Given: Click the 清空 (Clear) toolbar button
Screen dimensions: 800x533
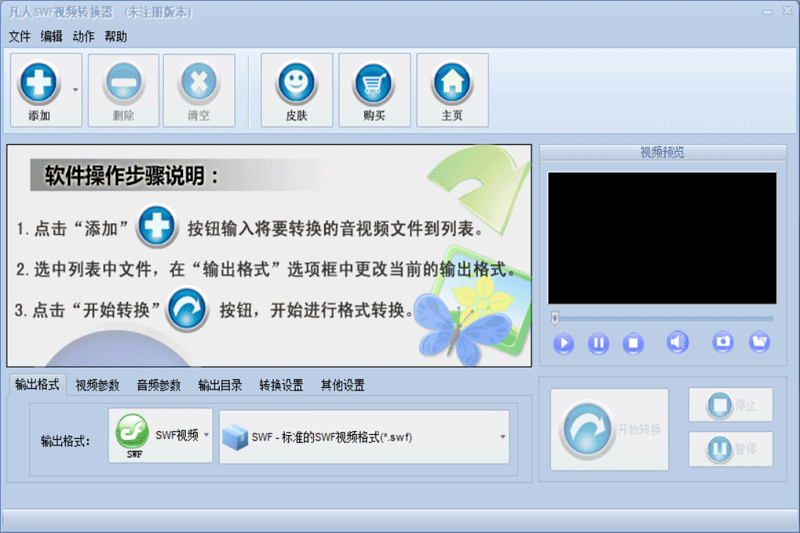Looking at the screenshot, I should pyautogui.click(x=198, y=90).
